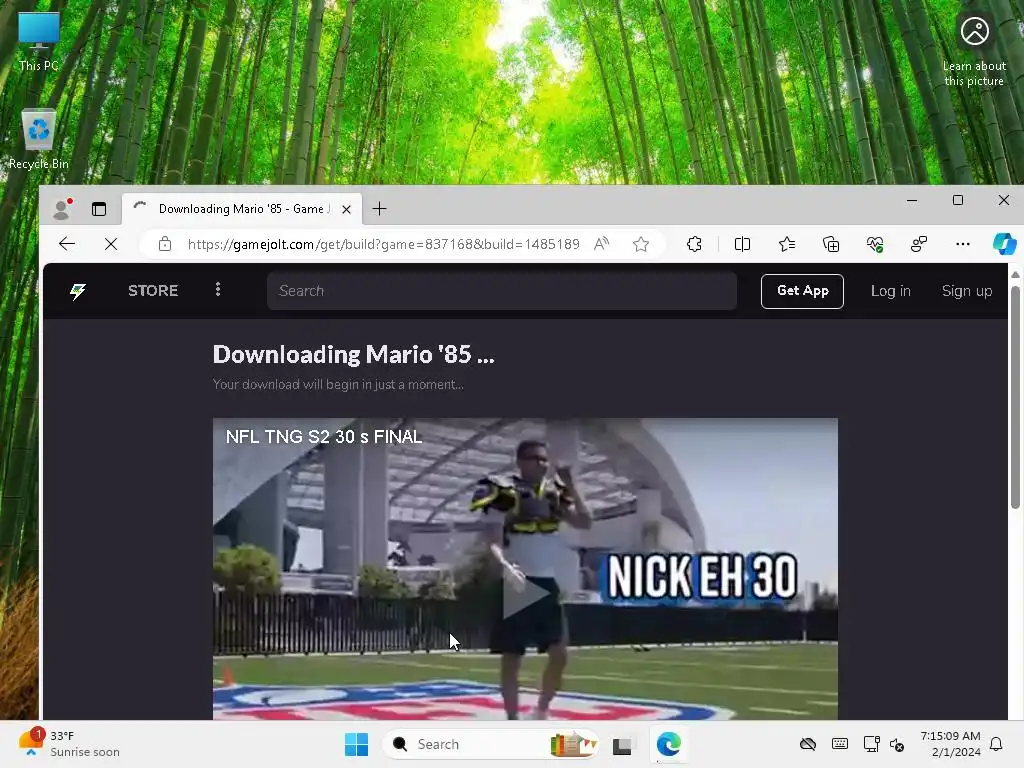Open a new browser tab

(x=379, y=209)
